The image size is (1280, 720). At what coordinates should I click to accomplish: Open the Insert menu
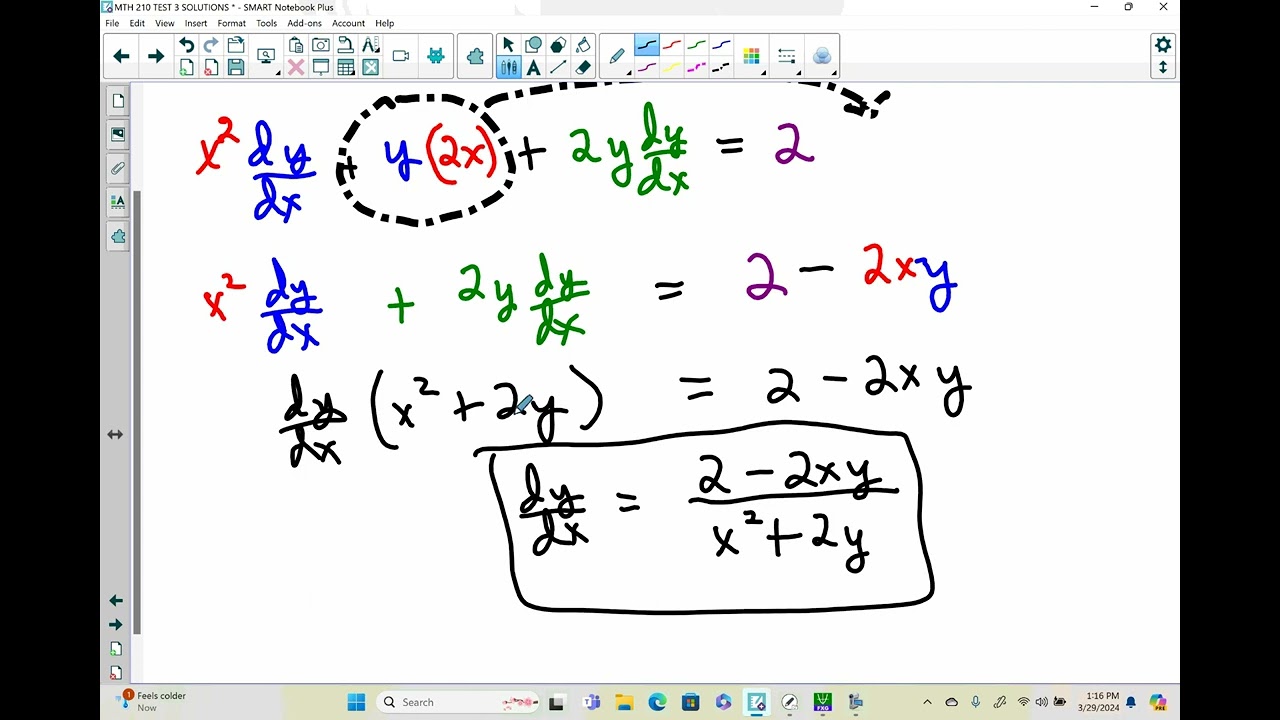196,23
